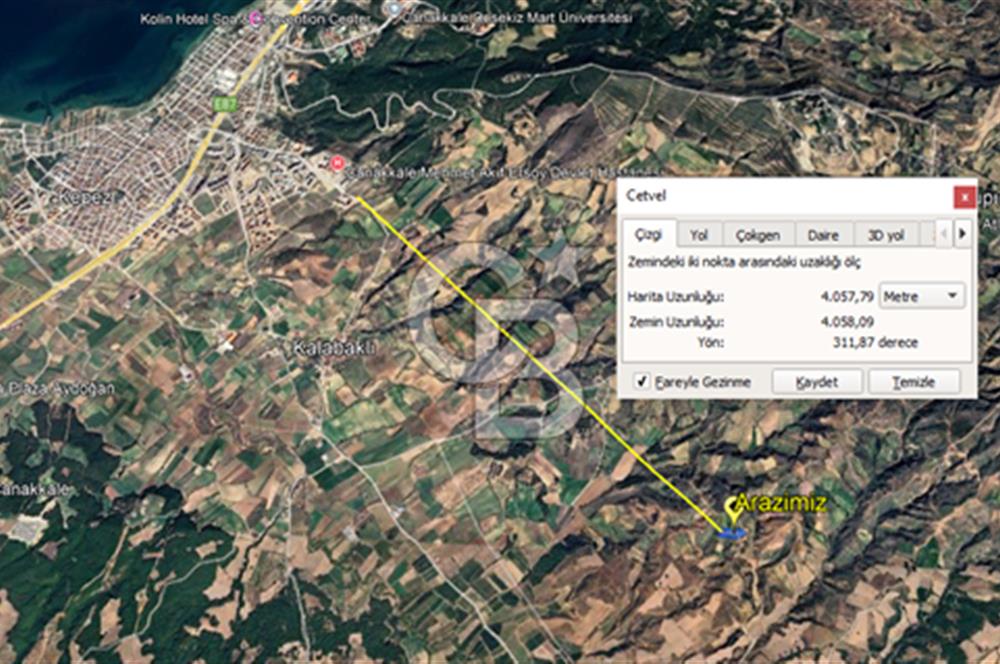Toggle the Fareyle Gezinme checkbox
The height and width of the screenshot is (664, 1000).
click(x=642, y=381)
